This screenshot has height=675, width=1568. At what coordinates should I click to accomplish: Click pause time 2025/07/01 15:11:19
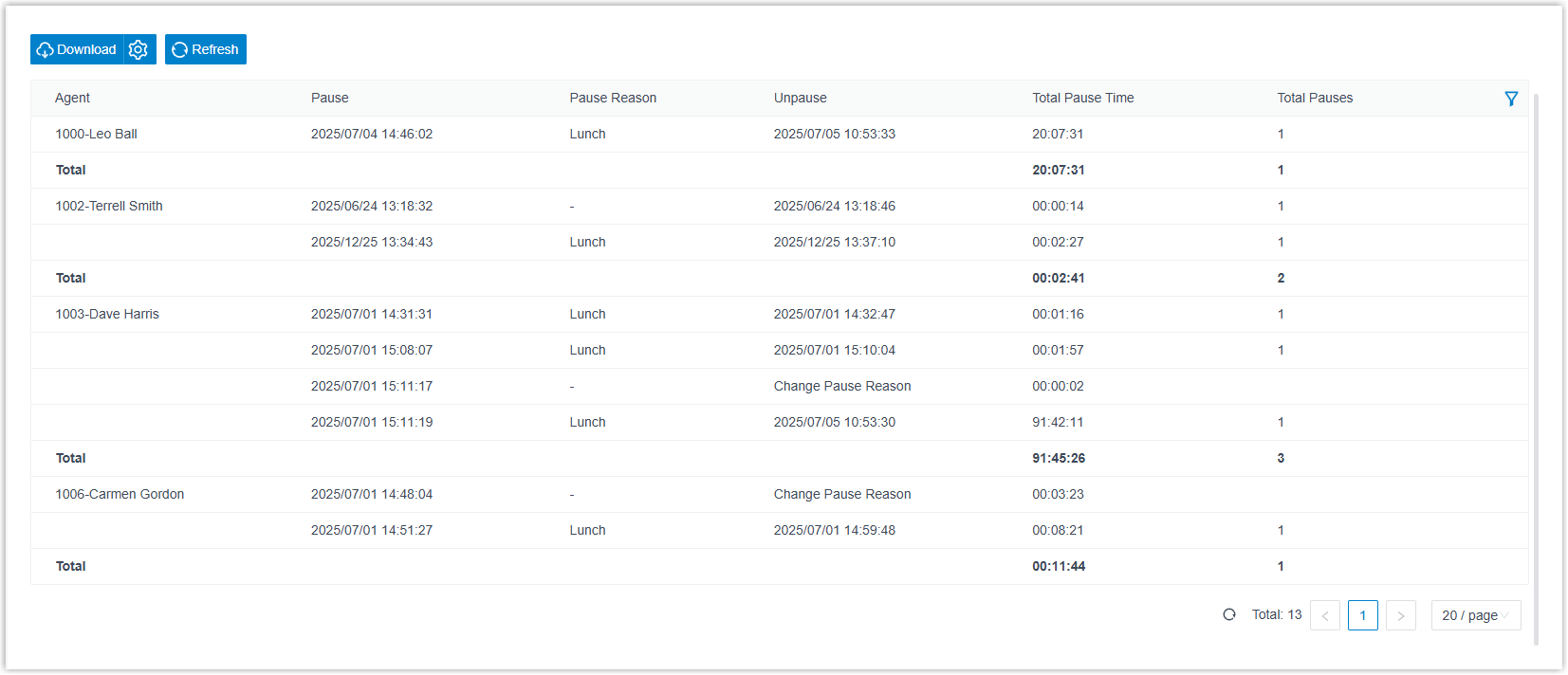(372, 422)
